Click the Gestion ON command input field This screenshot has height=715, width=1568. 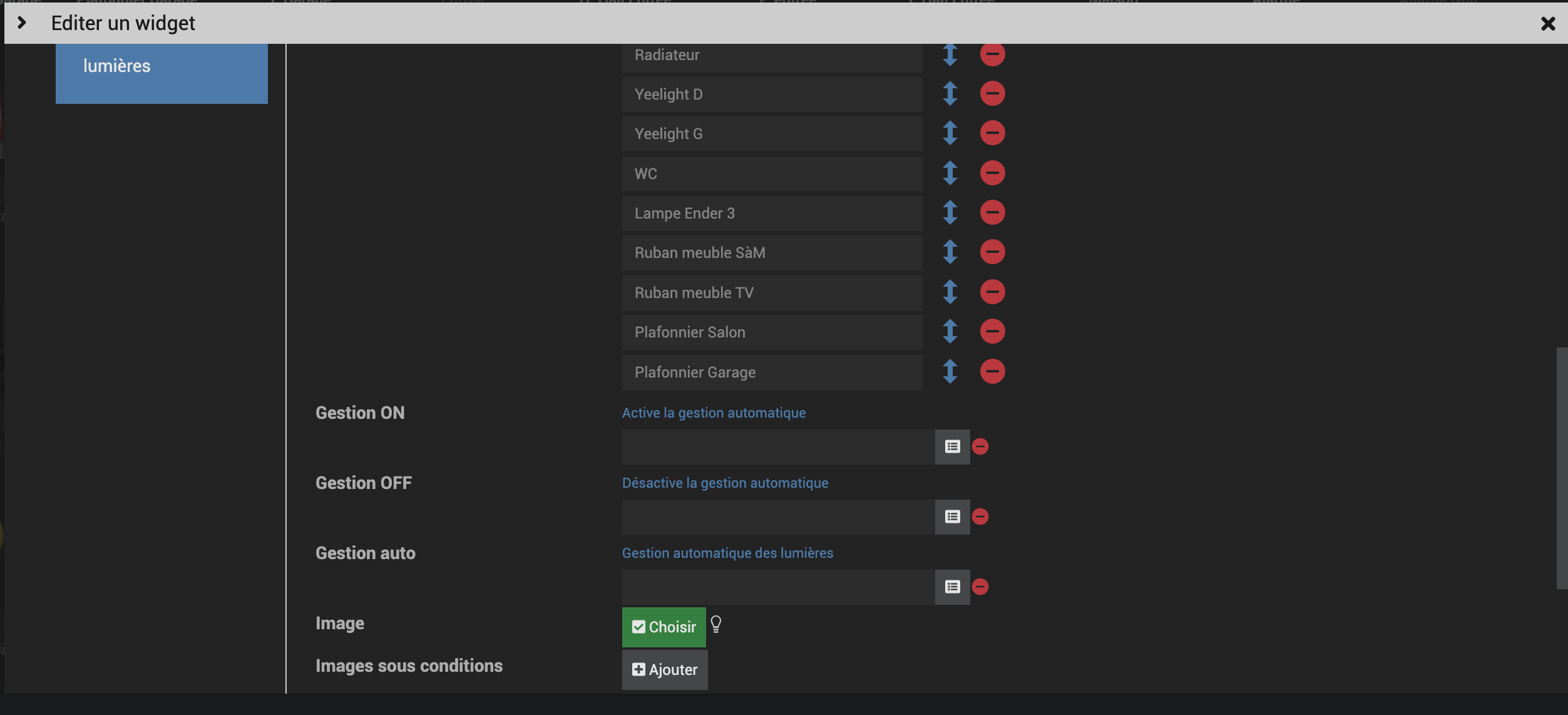[777, 447]
